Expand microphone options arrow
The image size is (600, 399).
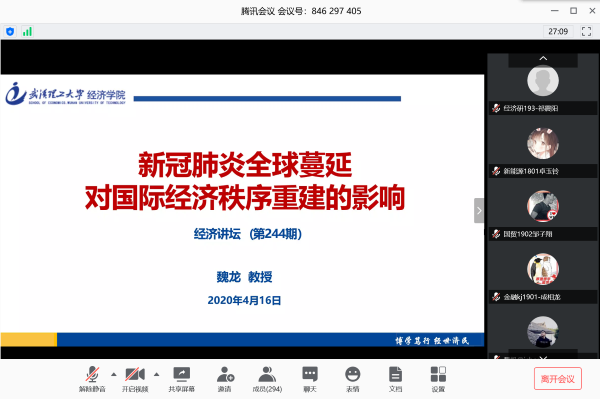114,374
